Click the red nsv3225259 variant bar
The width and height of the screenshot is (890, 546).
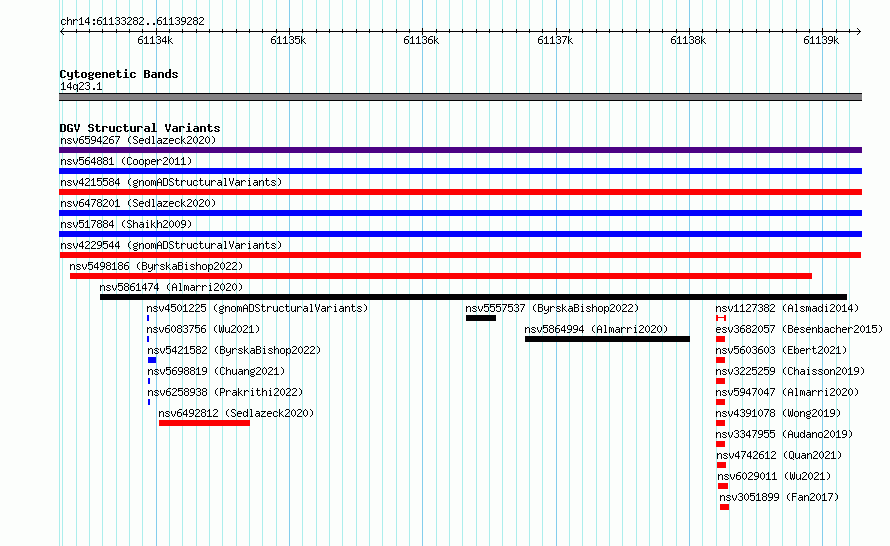[x=720, y=381]
